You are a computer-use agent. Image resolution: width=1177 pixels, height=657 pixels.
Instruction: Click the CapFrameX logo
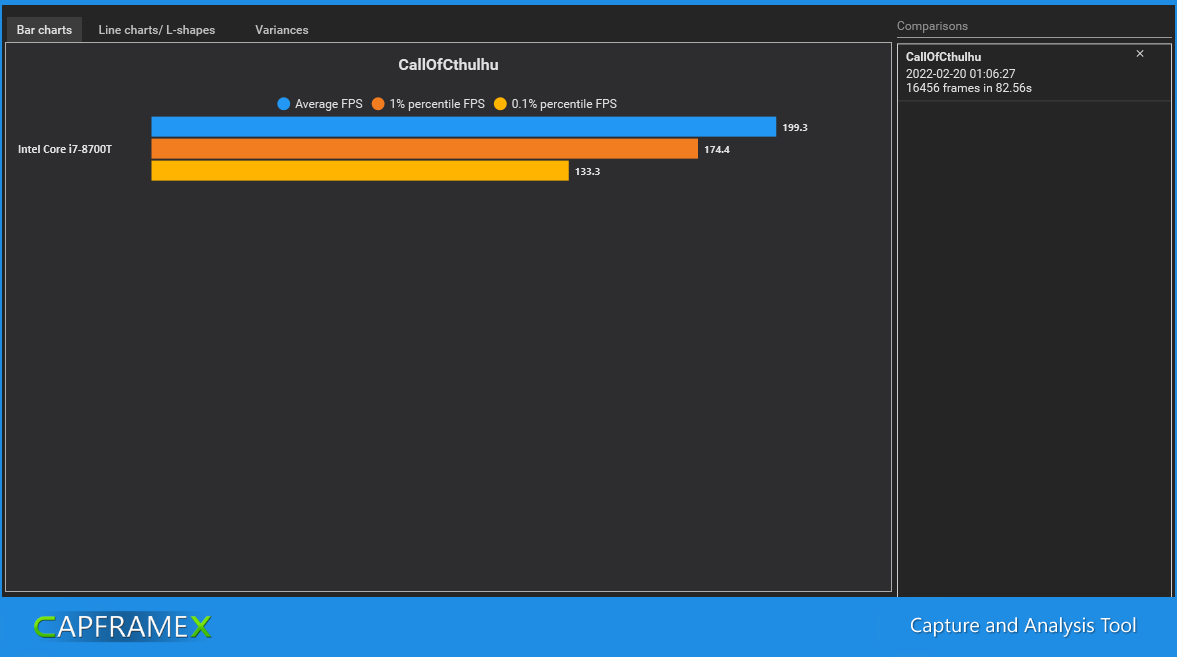pyautogui.click(x=122, y=626)
